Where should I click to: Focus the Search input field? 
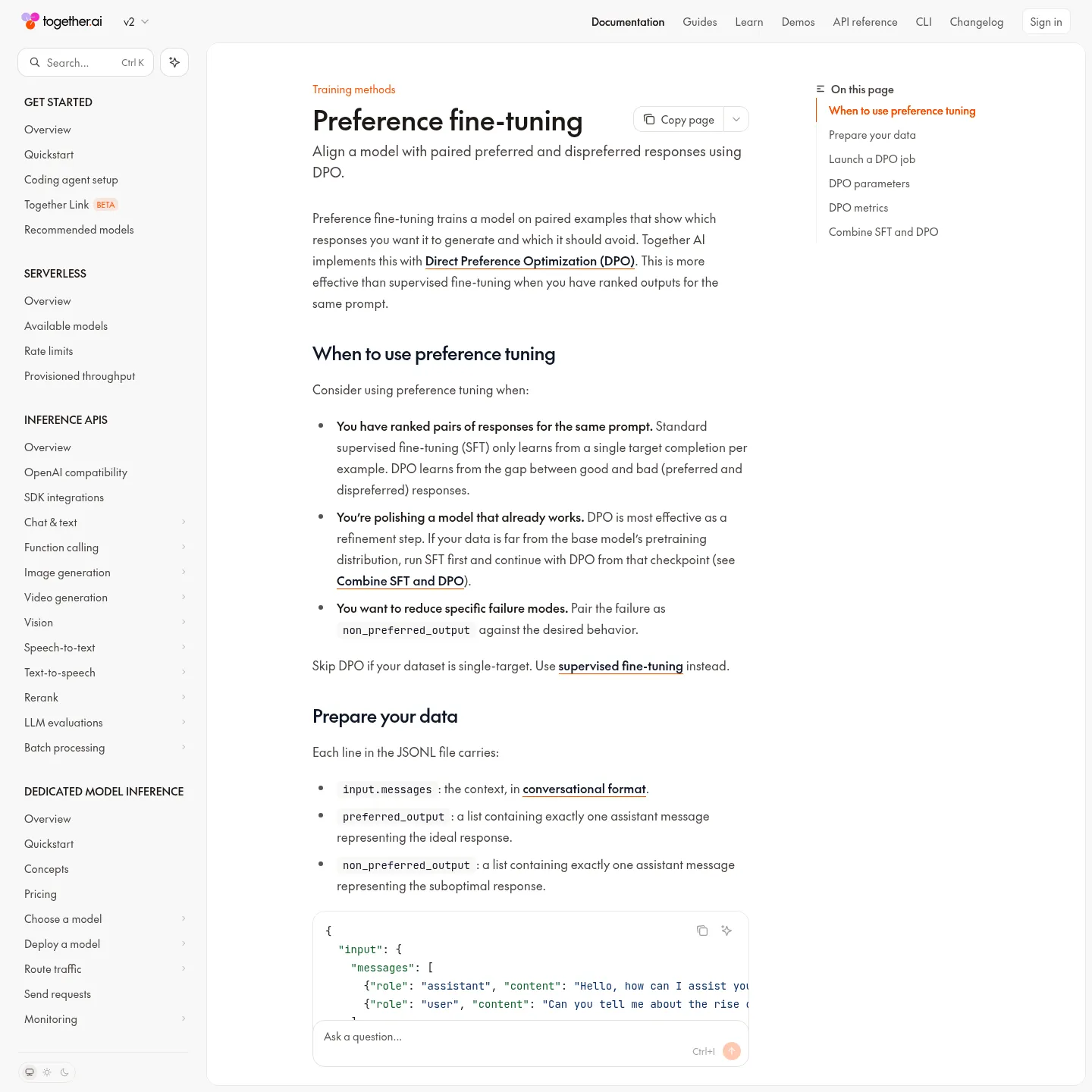(x=86, y=62)
